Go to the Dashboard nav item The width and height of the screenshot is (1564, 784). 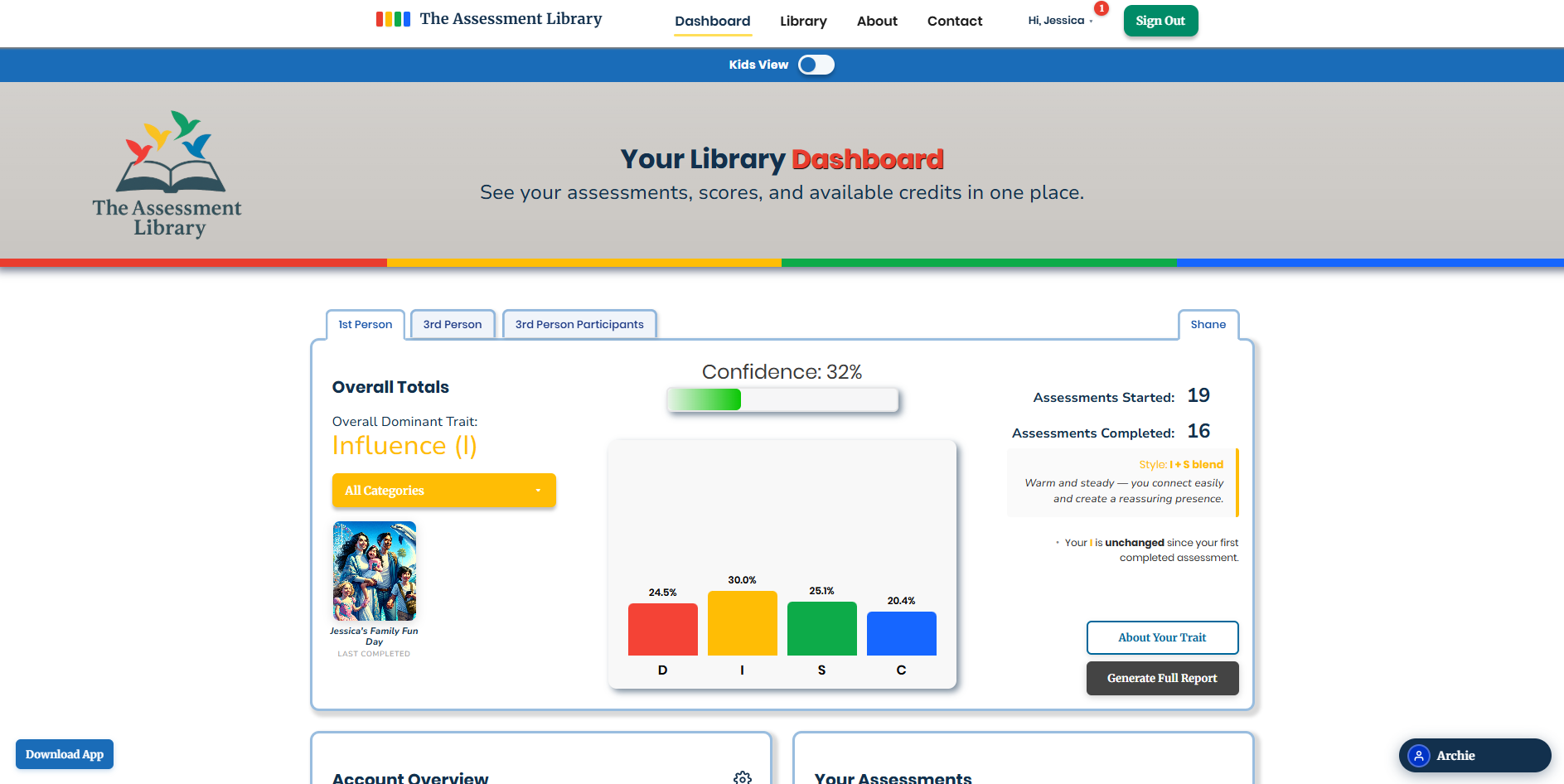click(713, 21)
